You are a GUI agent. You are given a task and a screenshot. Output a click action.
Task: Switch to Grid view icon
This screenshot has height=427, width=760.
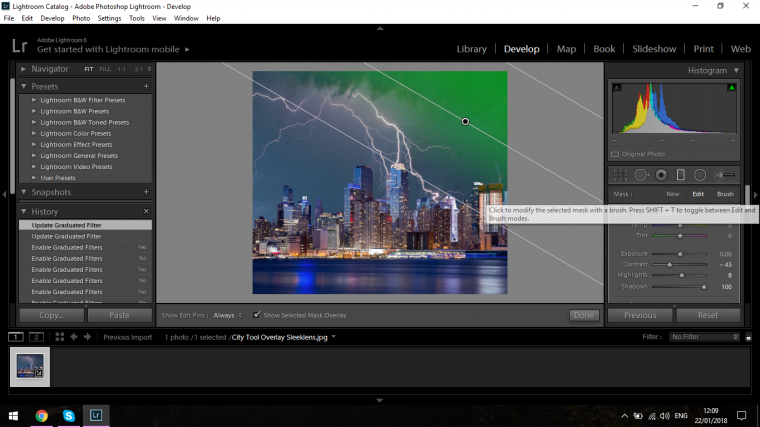60,337
